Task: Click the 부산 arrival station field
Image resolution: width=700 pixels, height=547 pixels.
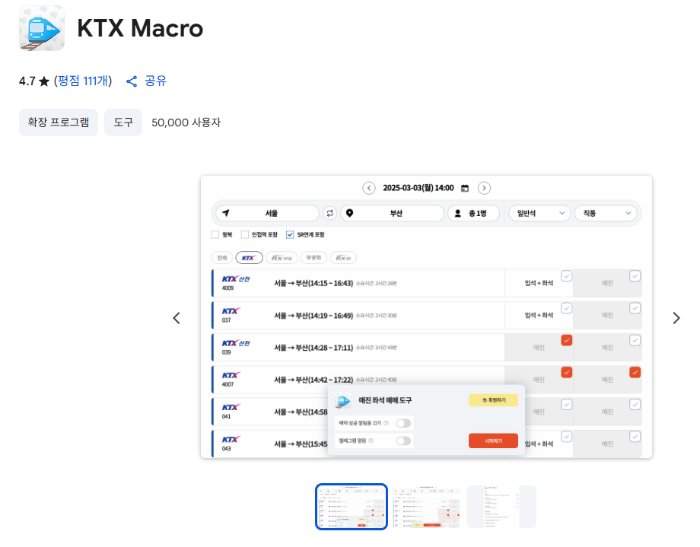Action: 392,213
